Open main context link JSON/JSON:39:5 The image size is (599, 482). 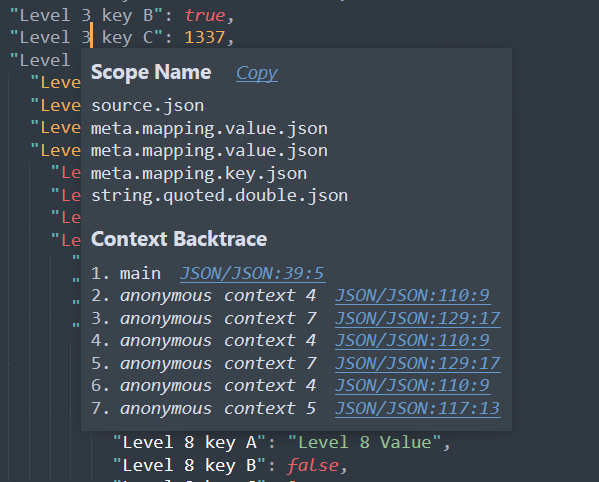(x=253, y=273)
